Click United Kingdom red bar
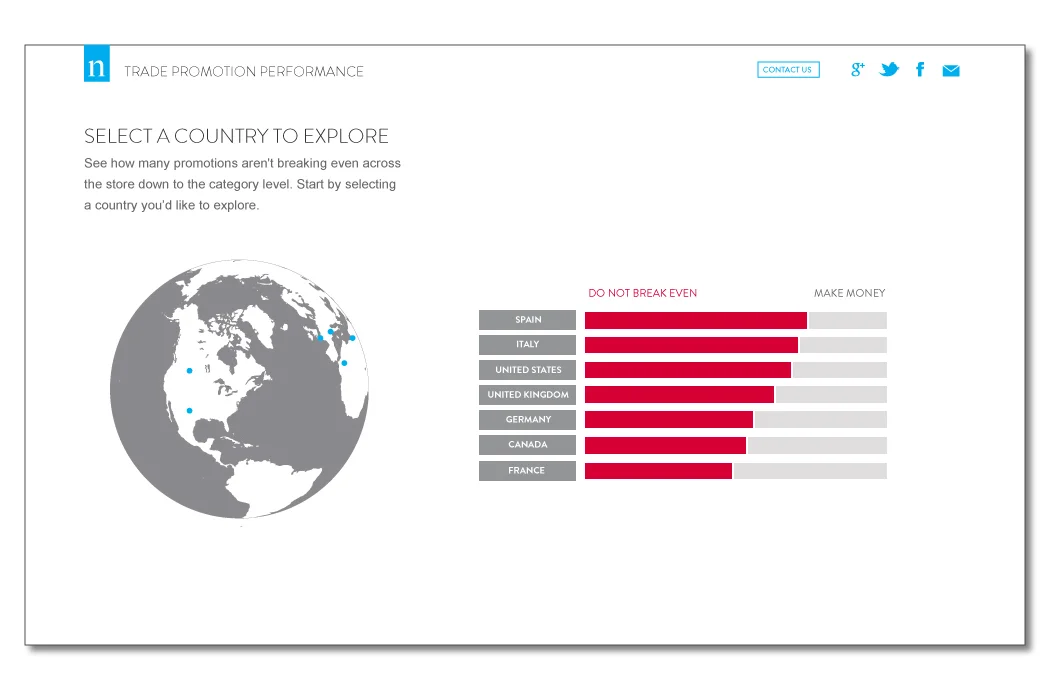Viewport: 1050px width, 690px height. [x=680, y=395]
